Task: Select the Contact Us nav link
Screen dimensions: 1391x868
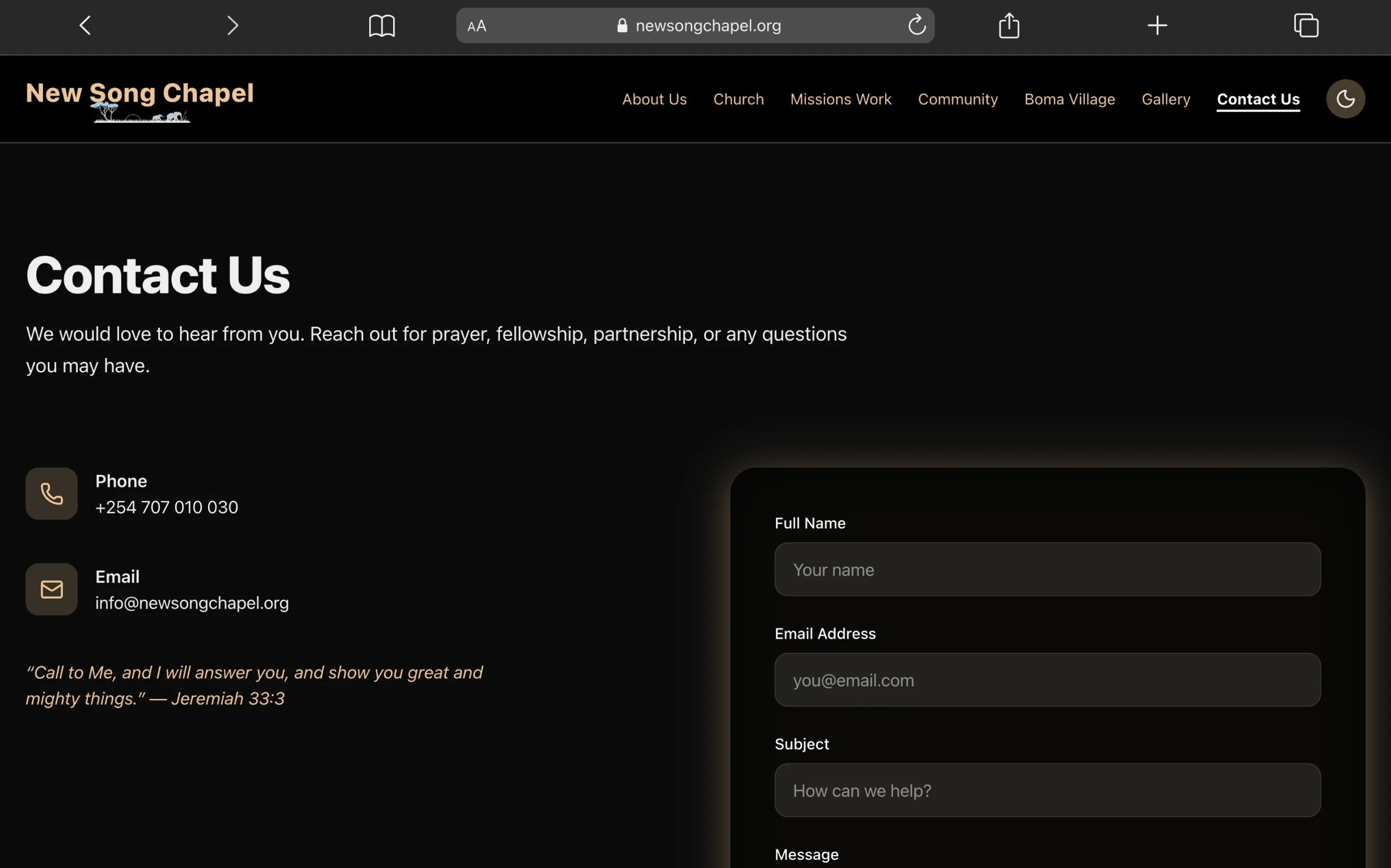Action: tap(1258, 99)
